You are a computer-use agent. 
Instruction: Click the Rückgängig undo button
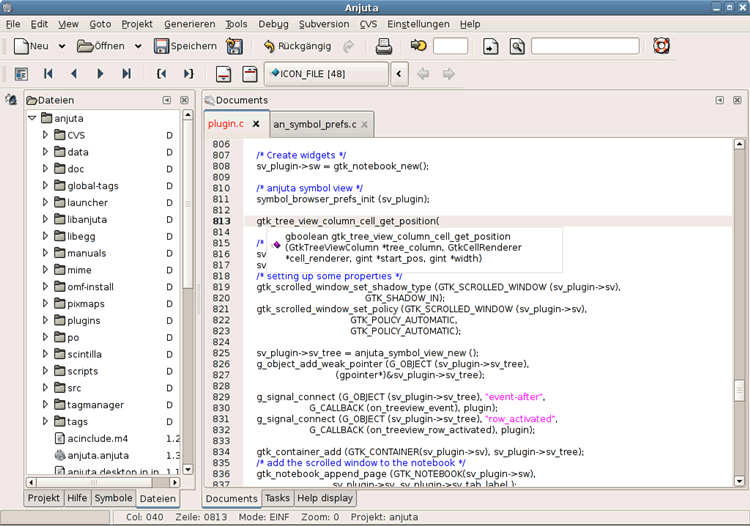(297, 46)
